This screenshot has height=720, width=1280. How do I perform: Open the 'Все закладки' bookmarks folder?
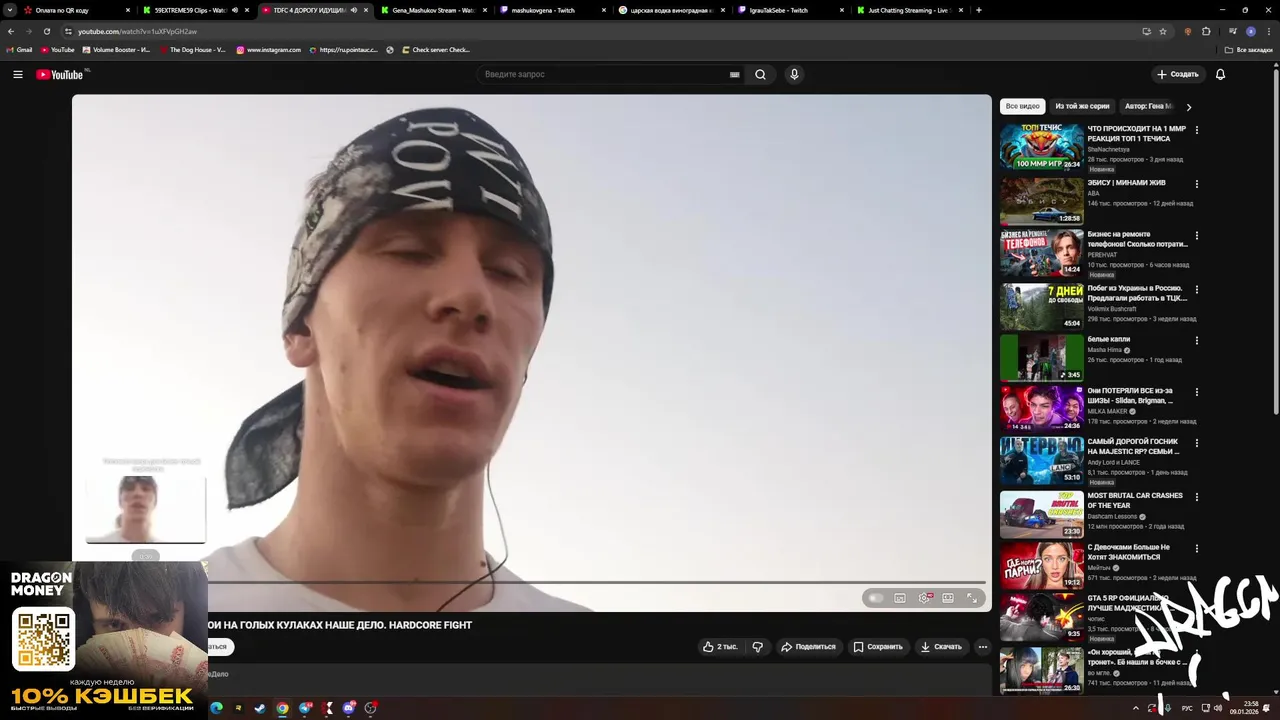(x=1248, y=49)
